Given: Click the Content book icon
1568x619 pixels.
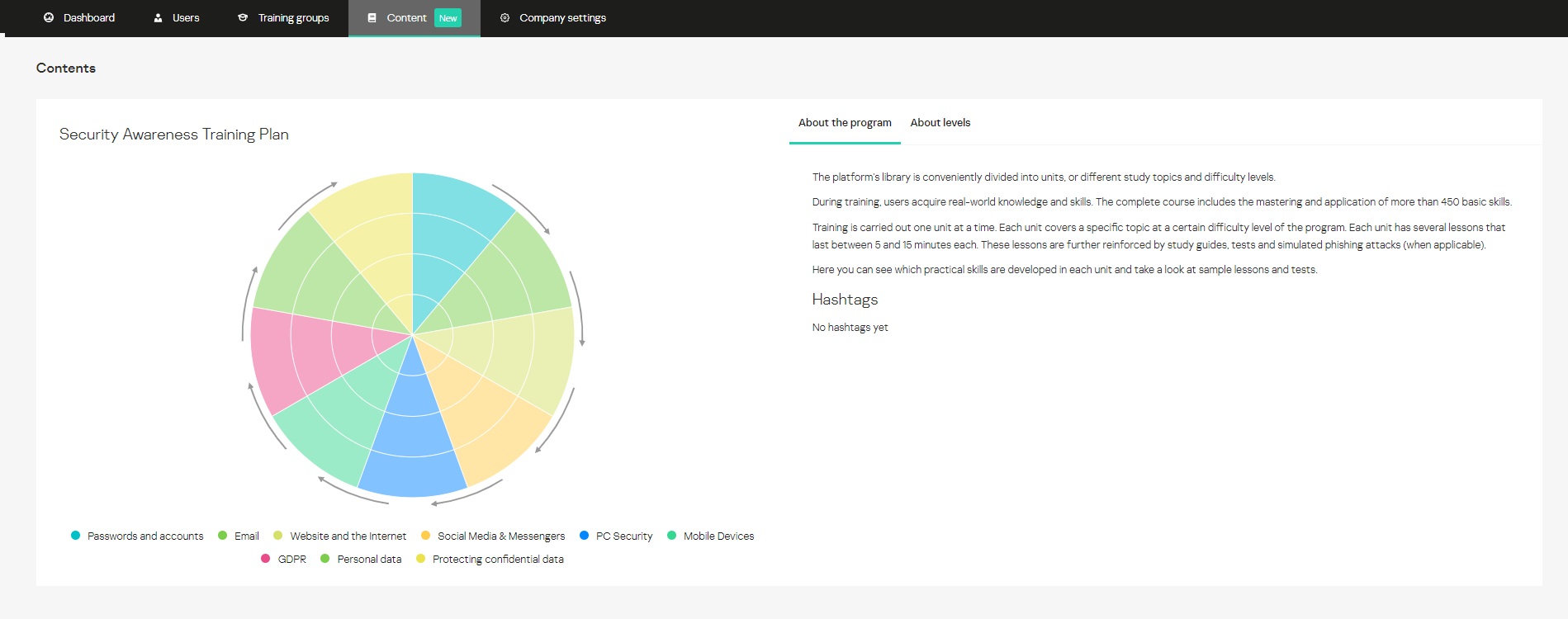Looking at the screenshot, I should (x=372, y=17).
